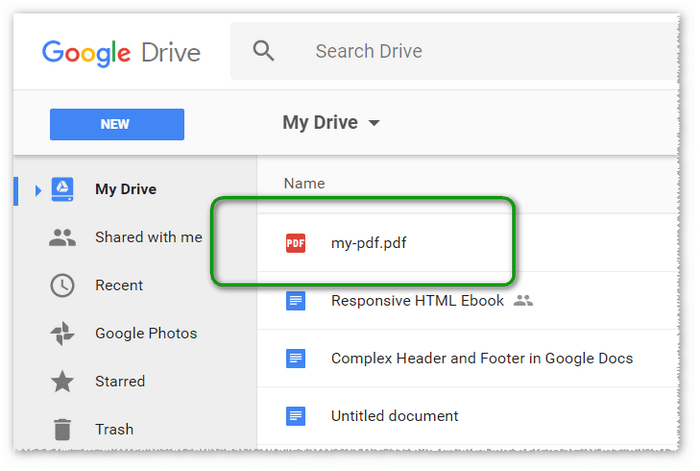Viewport: 700px width, 471px height.
Task: Click the shared people icon beside Responsive HTML Ebook
Action: pos(523,300)
